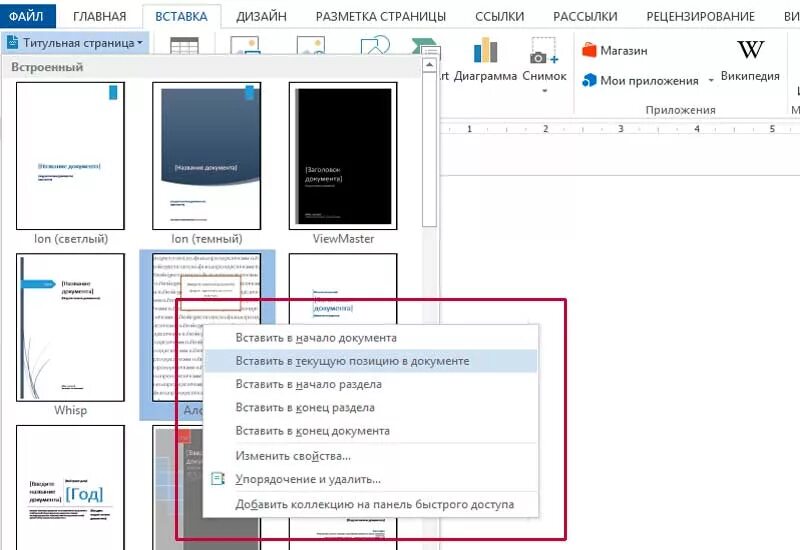Click the Упорядочение и удалить entry
This screenshot has height=550, width=800.
370,479
